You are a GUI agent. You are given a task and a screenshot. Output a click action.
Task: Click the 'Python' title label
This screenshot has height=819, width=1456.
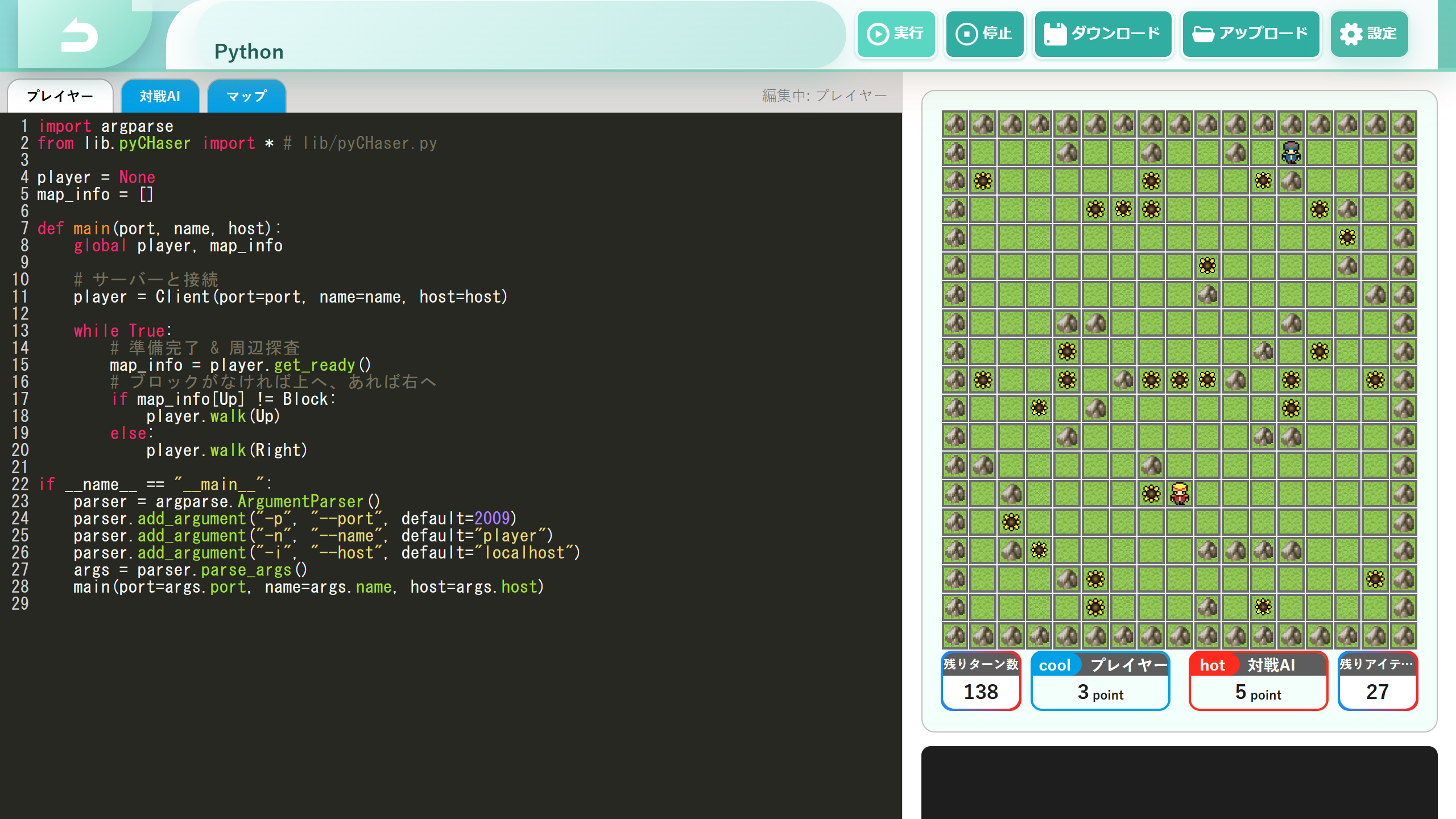(x=249, y=52)
